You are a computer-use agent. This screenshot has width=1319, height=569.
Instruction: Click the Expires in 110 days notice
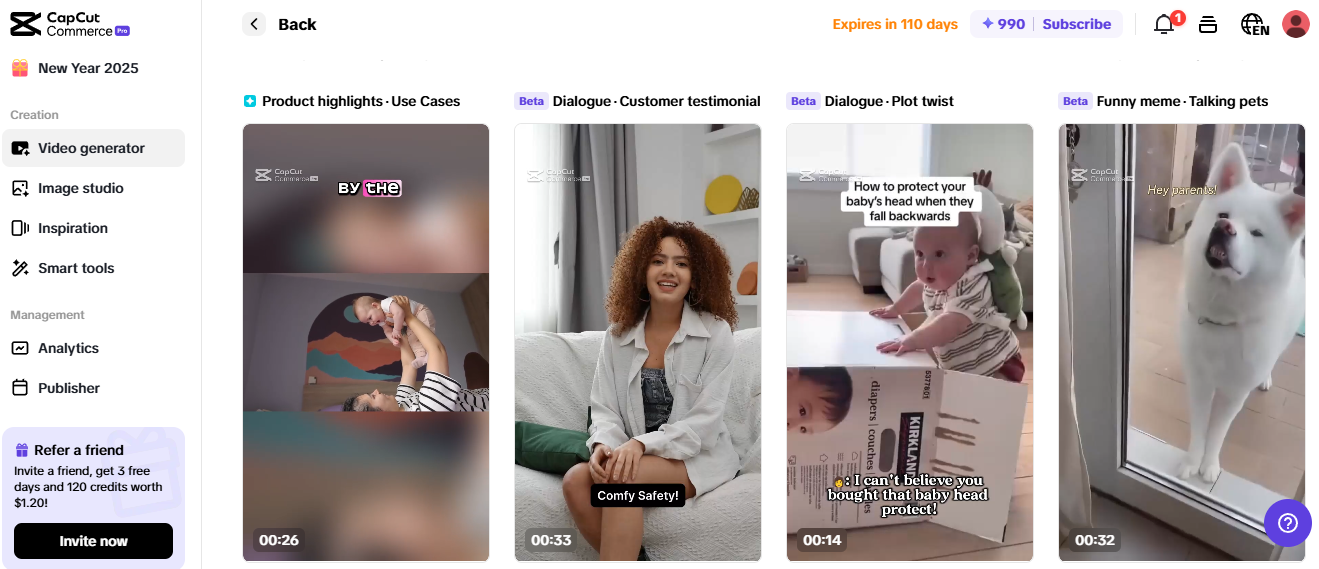(895, 24)
